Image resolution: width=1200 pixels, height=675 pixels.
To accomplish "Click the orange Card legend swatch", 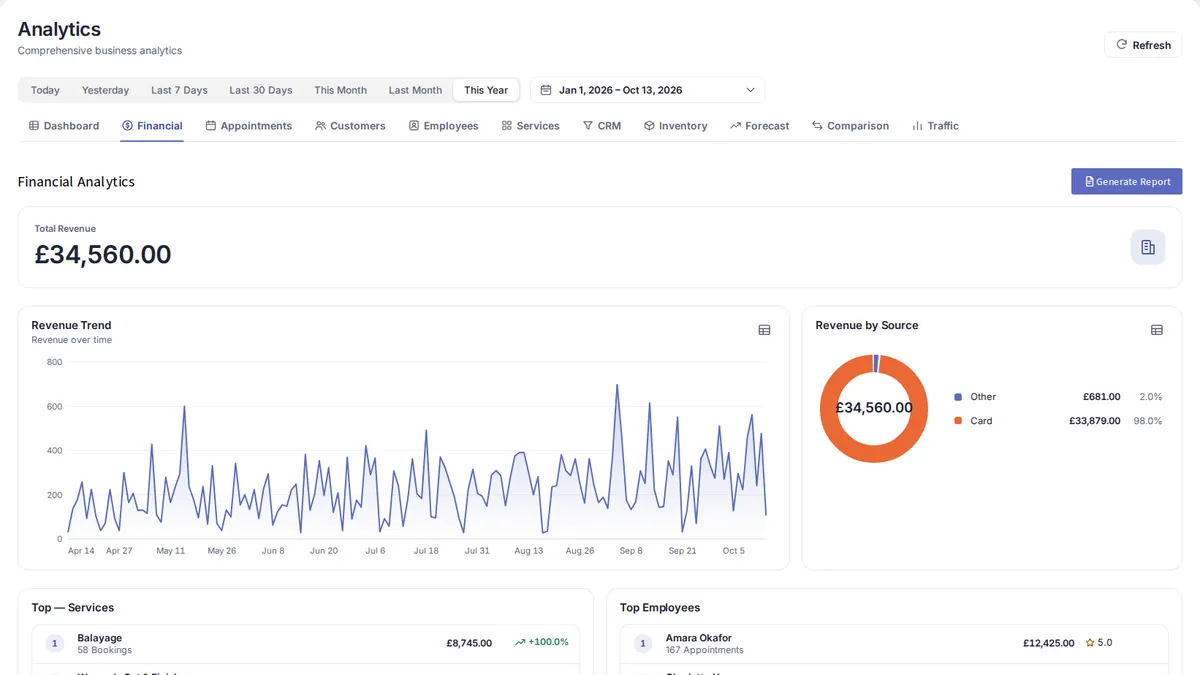I will pyautogui.click(x=958, y=421).
